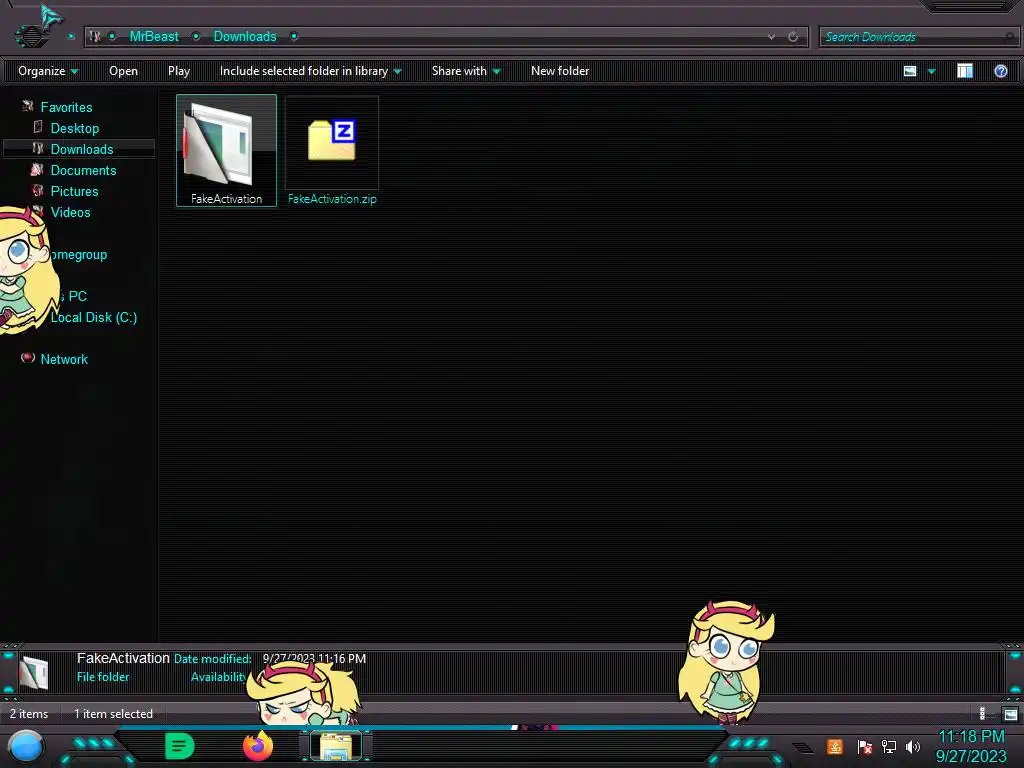Viewport: 1024px width, 768px height.
Task: Open Network in the sidebar
Action: tap(64, 359)
